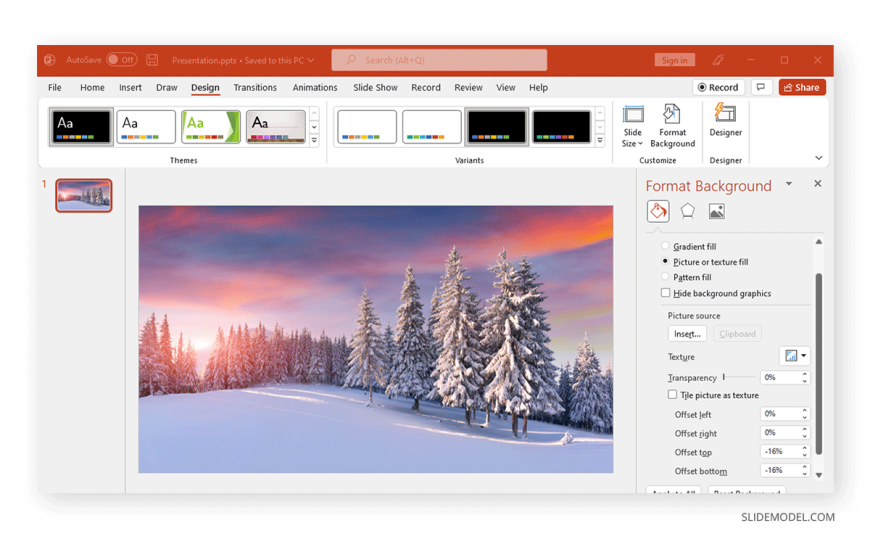Adjust Offset left spinner
The width and height of the screenshot is (870, 539).
[x=805, y=414]
